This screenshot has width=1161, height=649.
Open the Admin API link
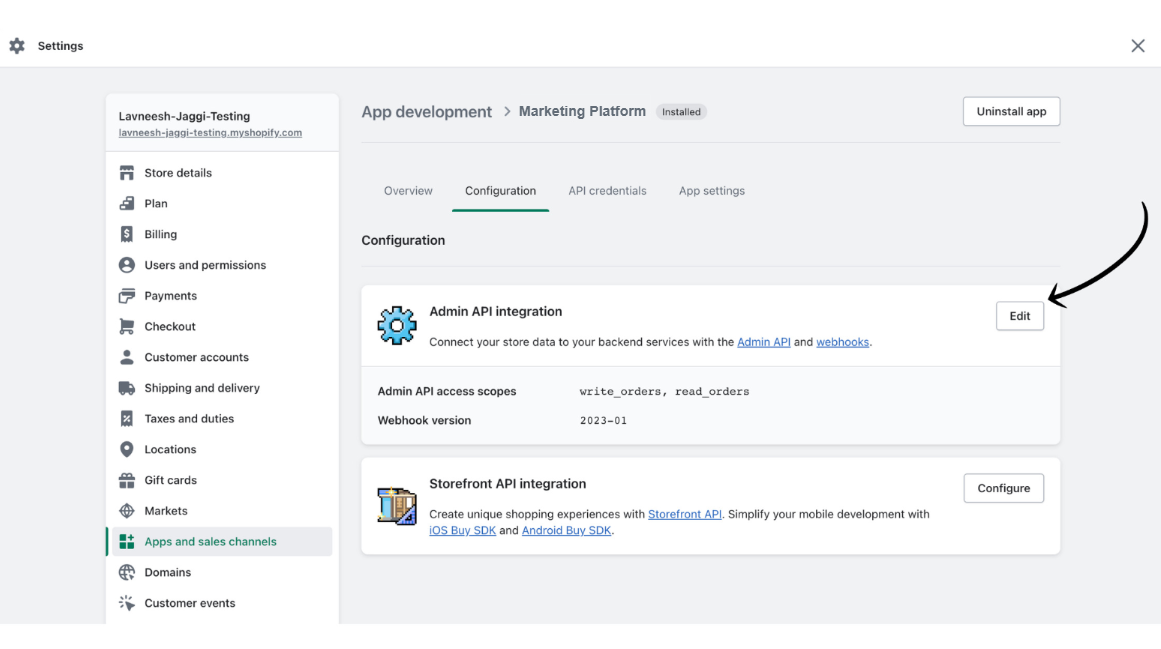(x=763, y=343)
